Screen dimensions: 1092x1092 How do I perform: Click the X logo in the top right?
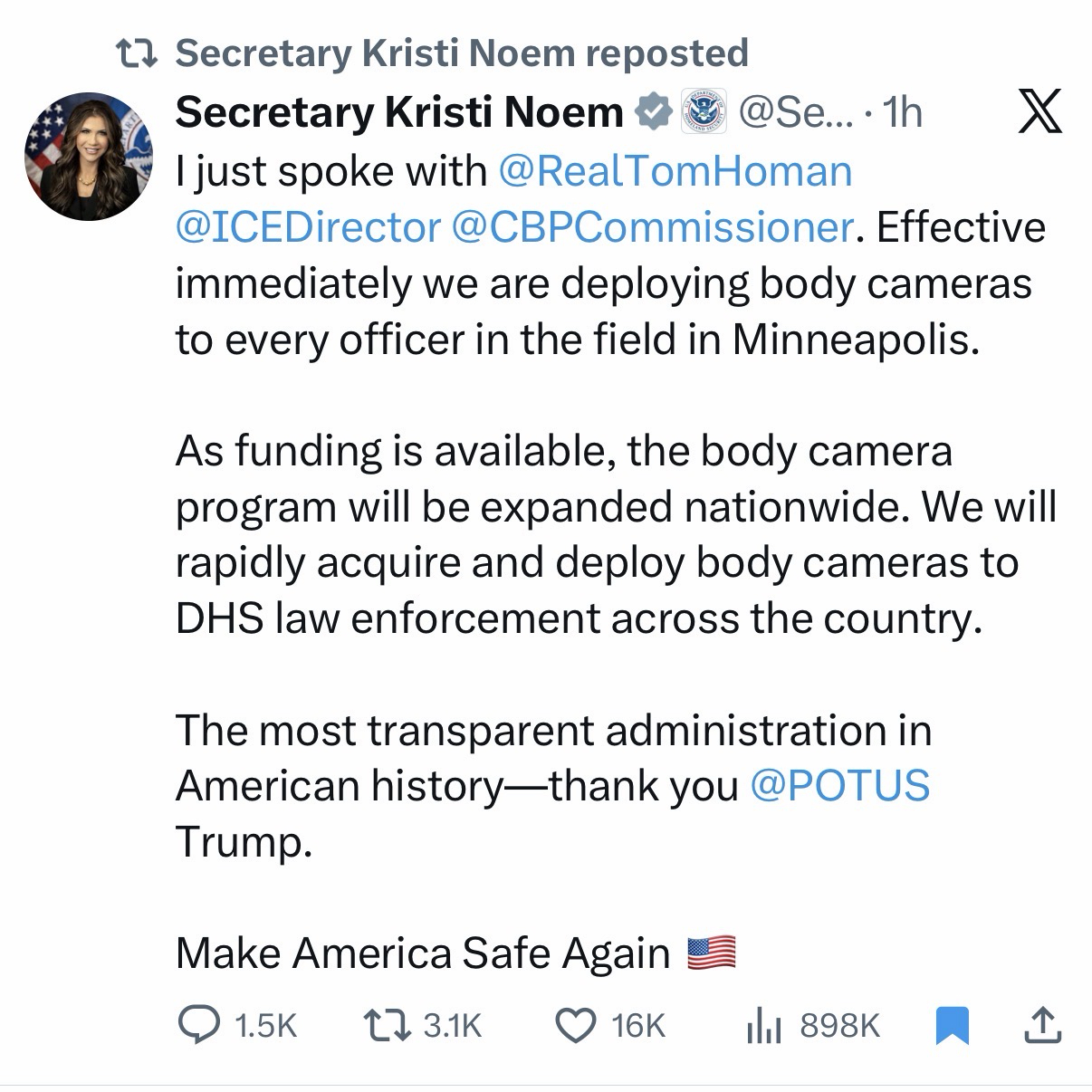(x=1039, y=113)
